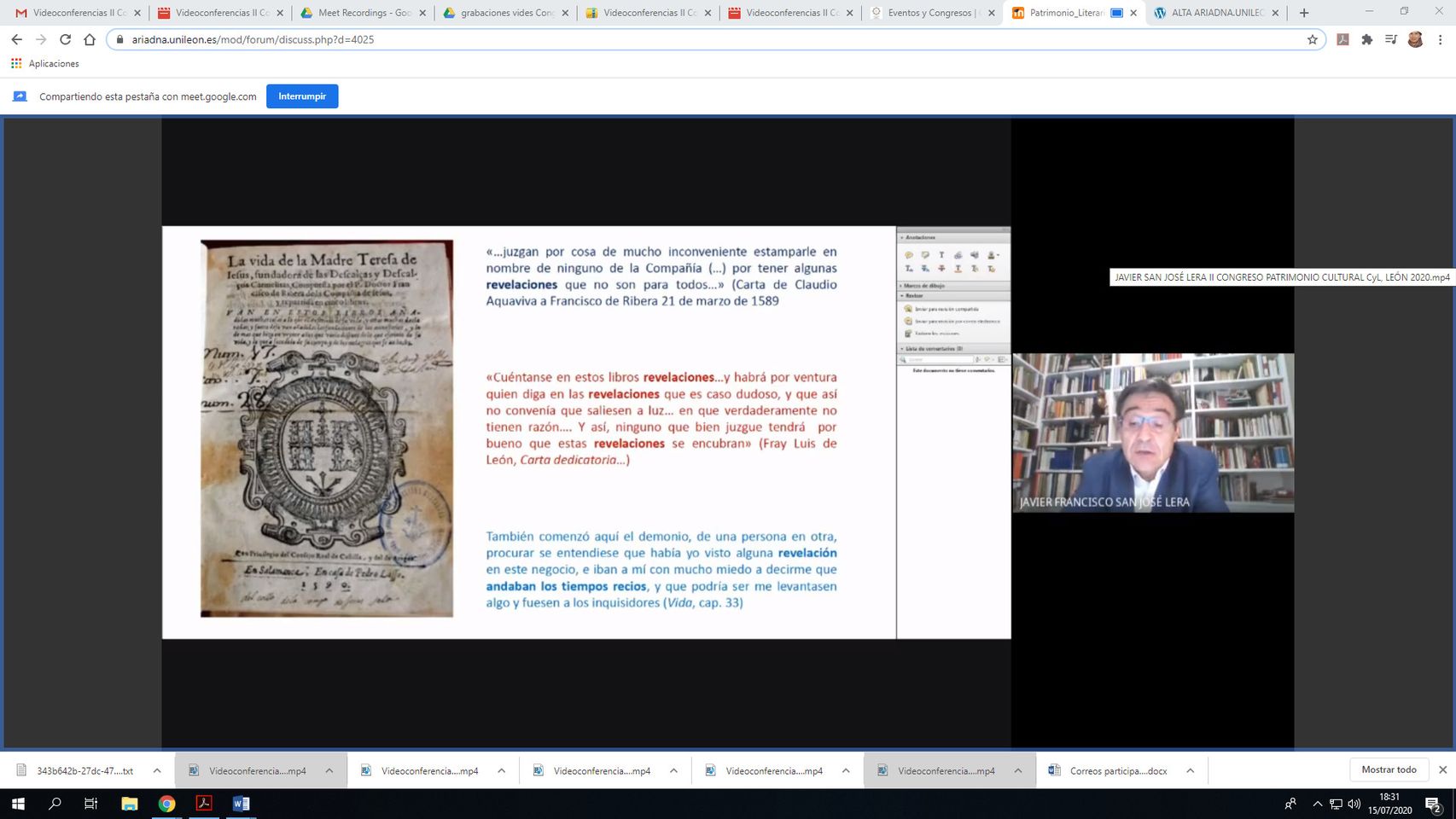Image resolution: width=1456 pixels, height=819 pixels.
Task: Open network settings from the tray
Action: (1336, 804)
